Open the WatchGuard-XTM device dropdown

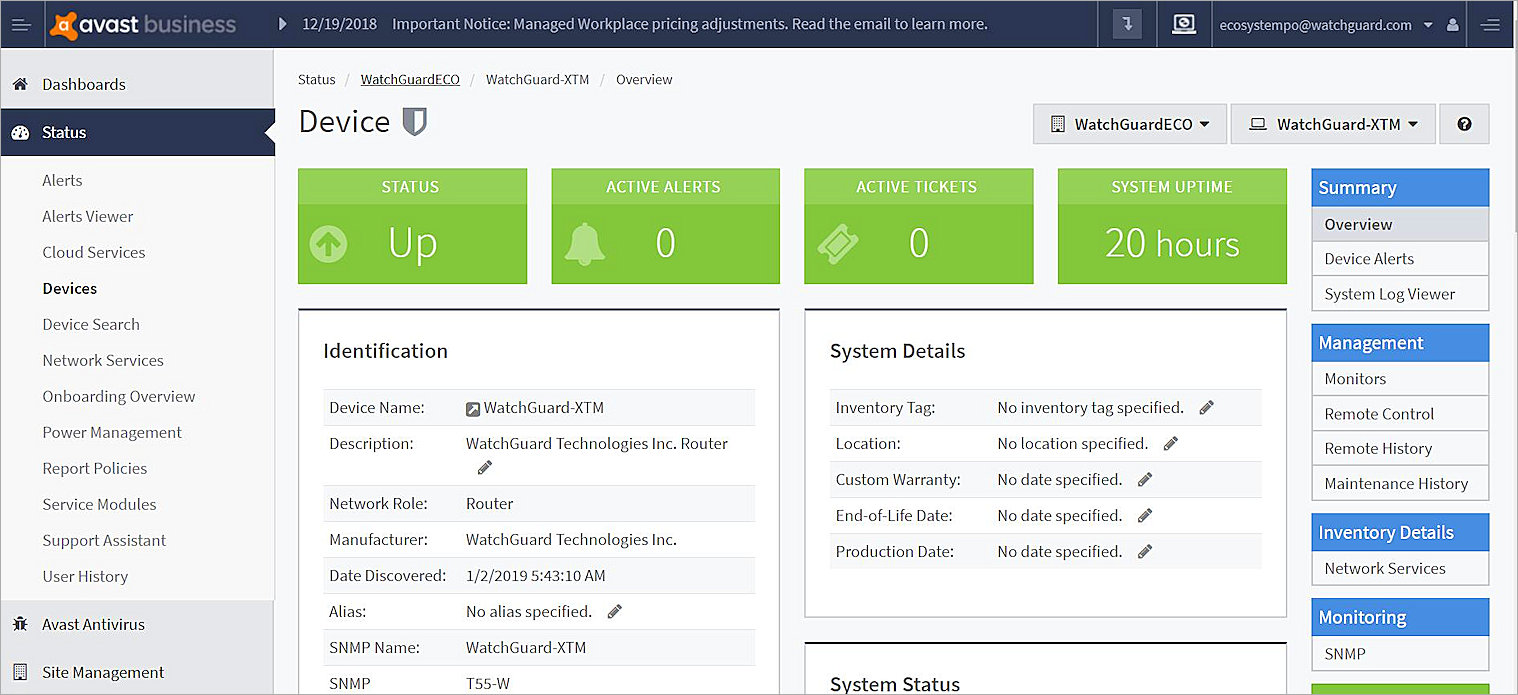tap(1333, 123)
